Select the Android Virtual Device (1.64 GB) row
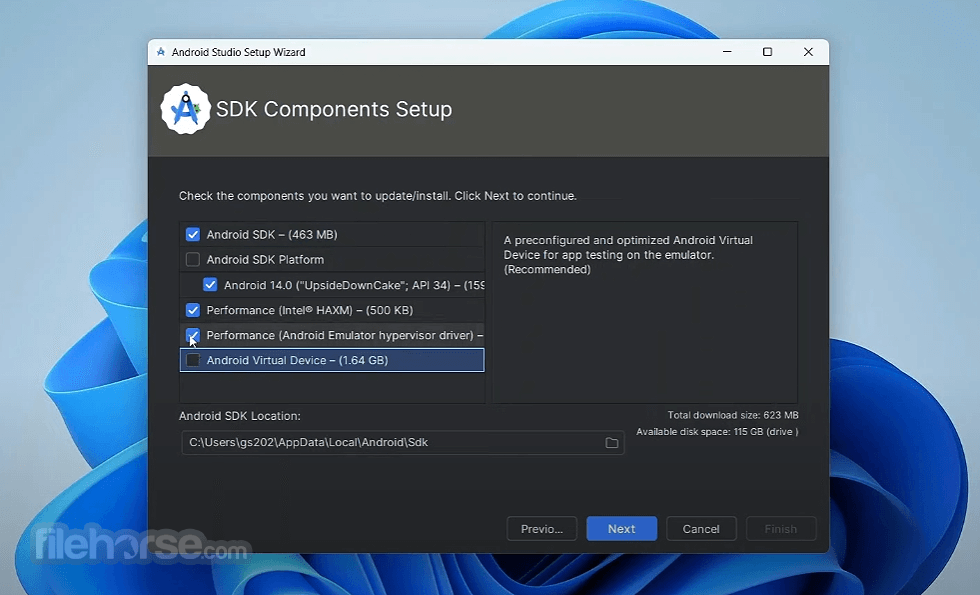The image size is (980, 595). tap(332, 360)
